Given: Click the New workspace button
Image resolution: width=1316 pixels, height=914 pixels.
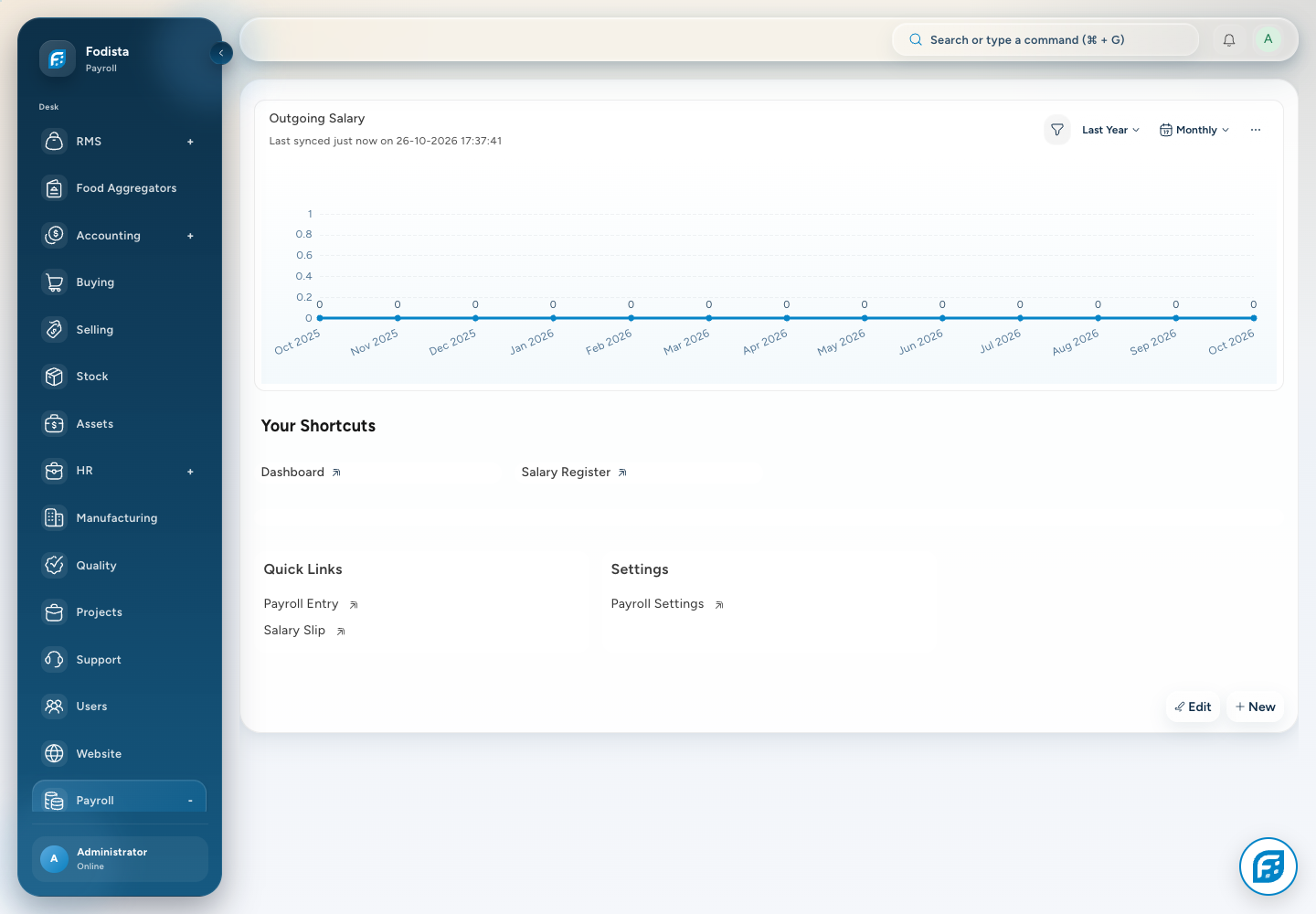Looking at the screenshot, I should coord(1255,707).
